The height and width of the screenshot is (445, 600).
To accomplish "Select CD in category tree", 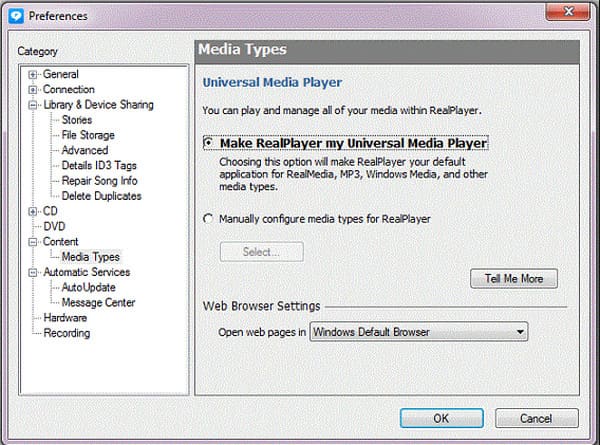I will tap(50, 211).
